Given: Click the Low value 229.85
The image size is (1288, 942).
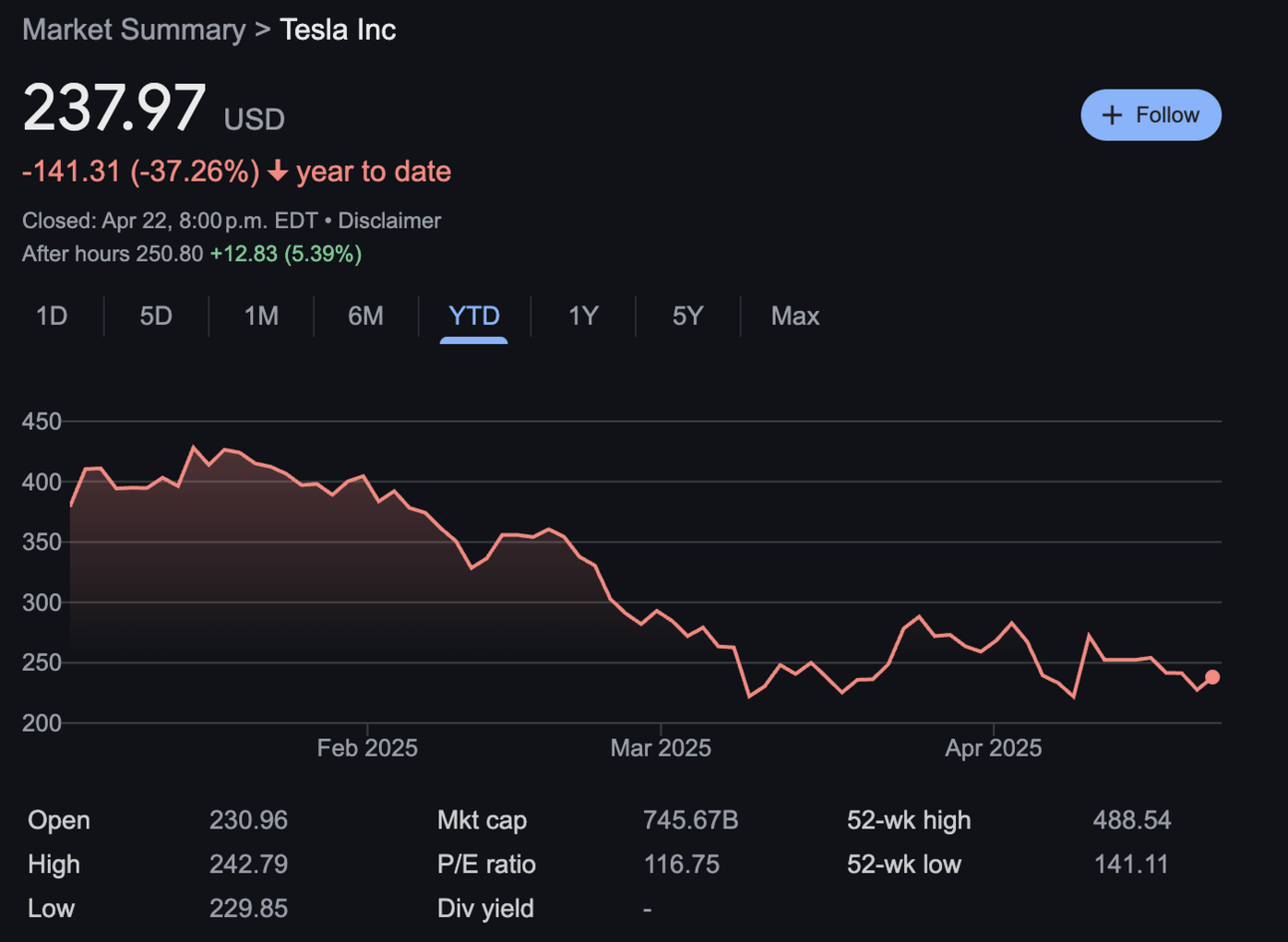Looking at the screenshot, I should [x=248, y=908].
